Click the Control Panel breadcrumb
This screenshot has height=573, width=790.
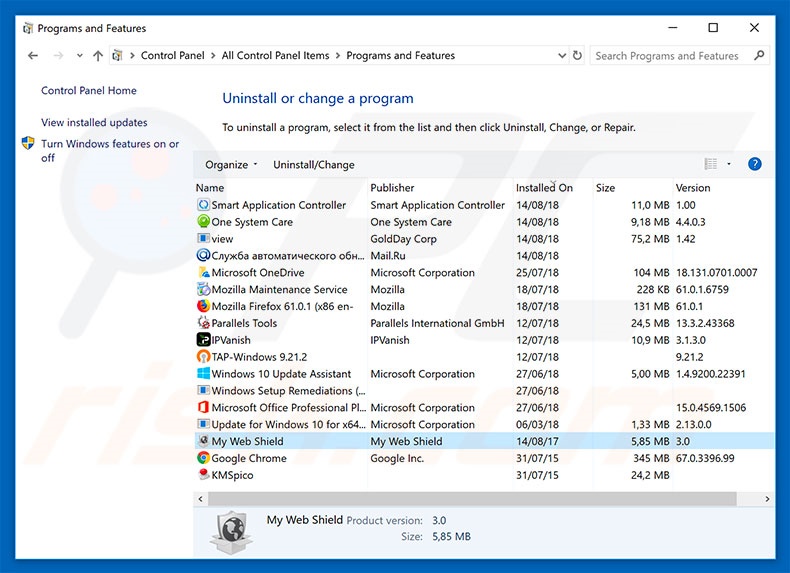[172, 55]
